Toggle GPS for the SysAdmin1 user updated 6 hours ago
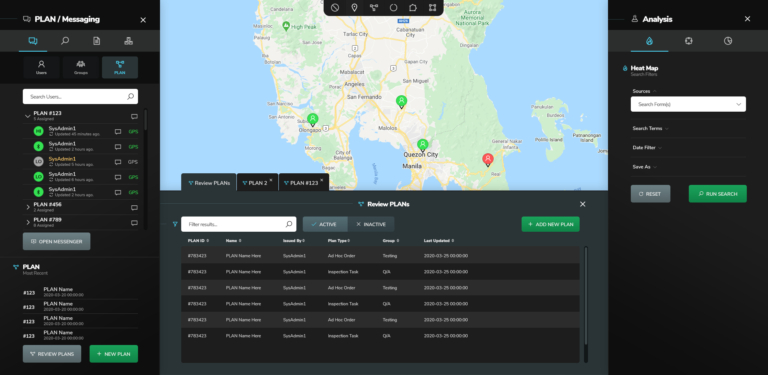 (133, 177)
